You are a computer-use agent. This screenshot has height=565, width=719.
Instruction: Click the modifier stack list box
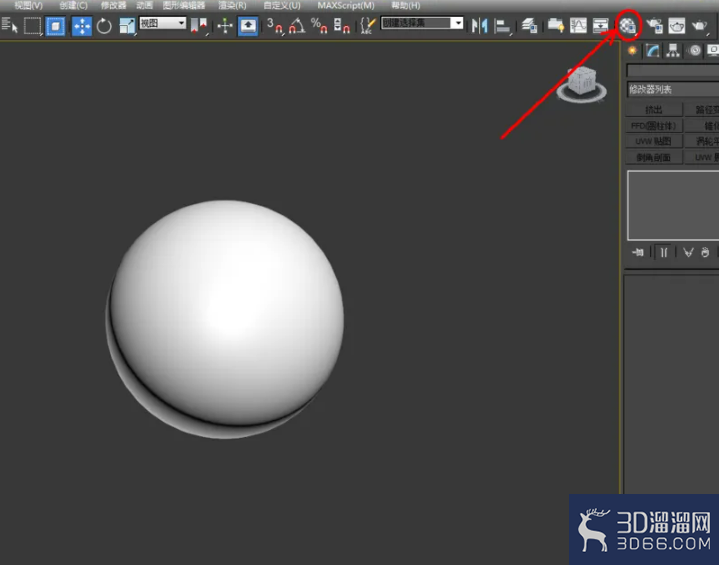point(673,205)
